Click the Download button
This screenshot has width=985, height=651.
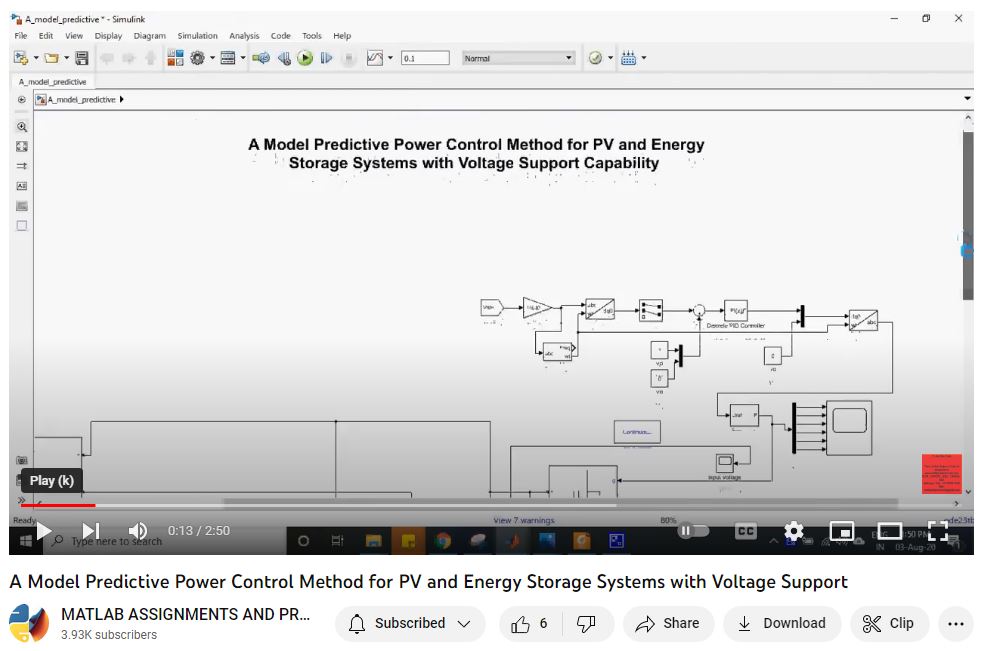782,623
